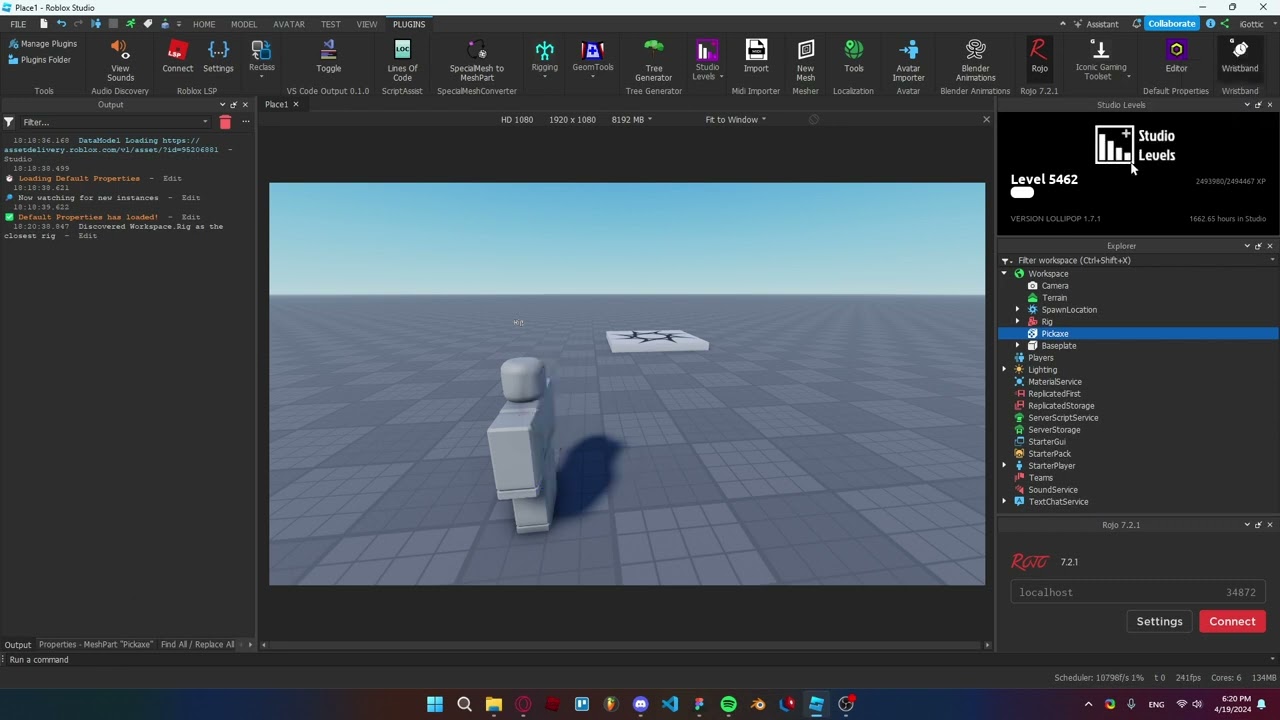Switch to Properties - MeshPart Pickaxe tab

tap(96, 645)
